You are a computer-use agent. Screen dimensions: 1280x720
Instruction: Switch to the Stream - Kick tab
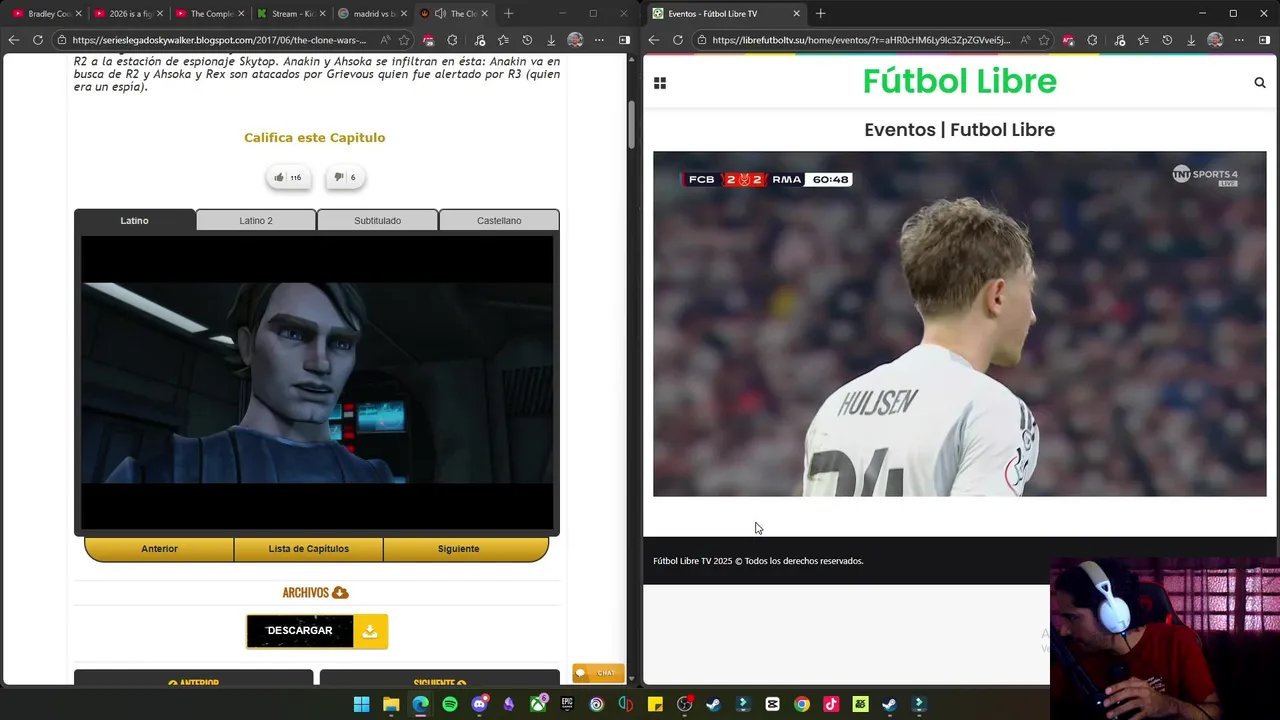[x=292, y=14]
